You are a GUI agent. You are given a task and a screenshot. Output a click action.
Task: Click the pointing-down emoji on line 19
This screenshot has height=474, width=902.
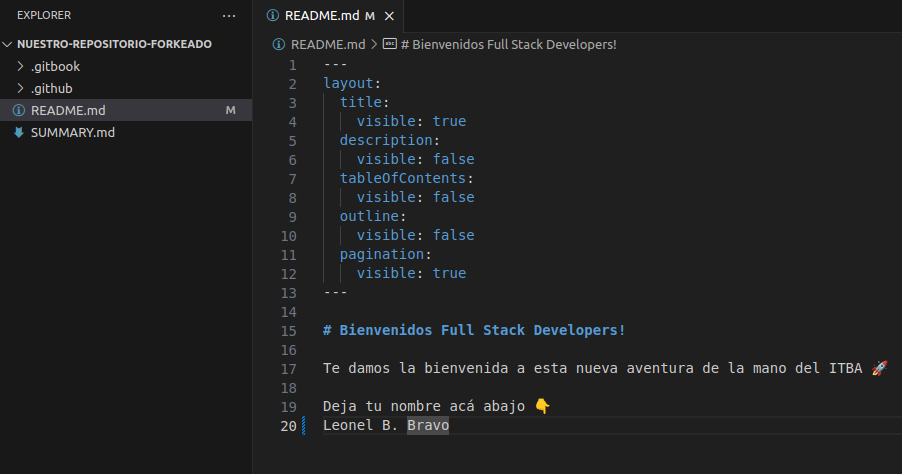click(542, 406)
